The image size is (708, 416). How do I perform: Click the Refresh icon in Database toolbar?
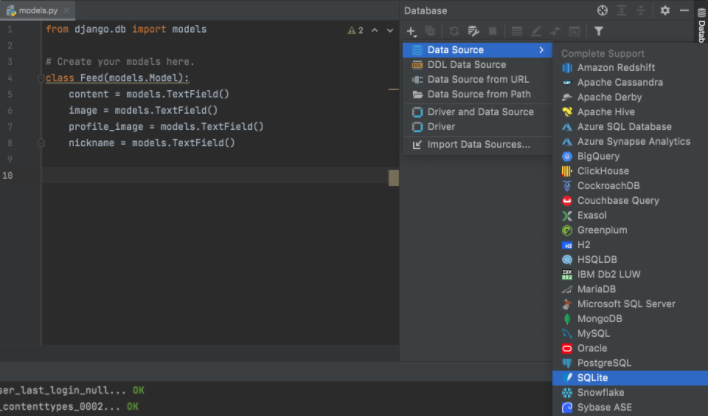(x=454, y=31)
